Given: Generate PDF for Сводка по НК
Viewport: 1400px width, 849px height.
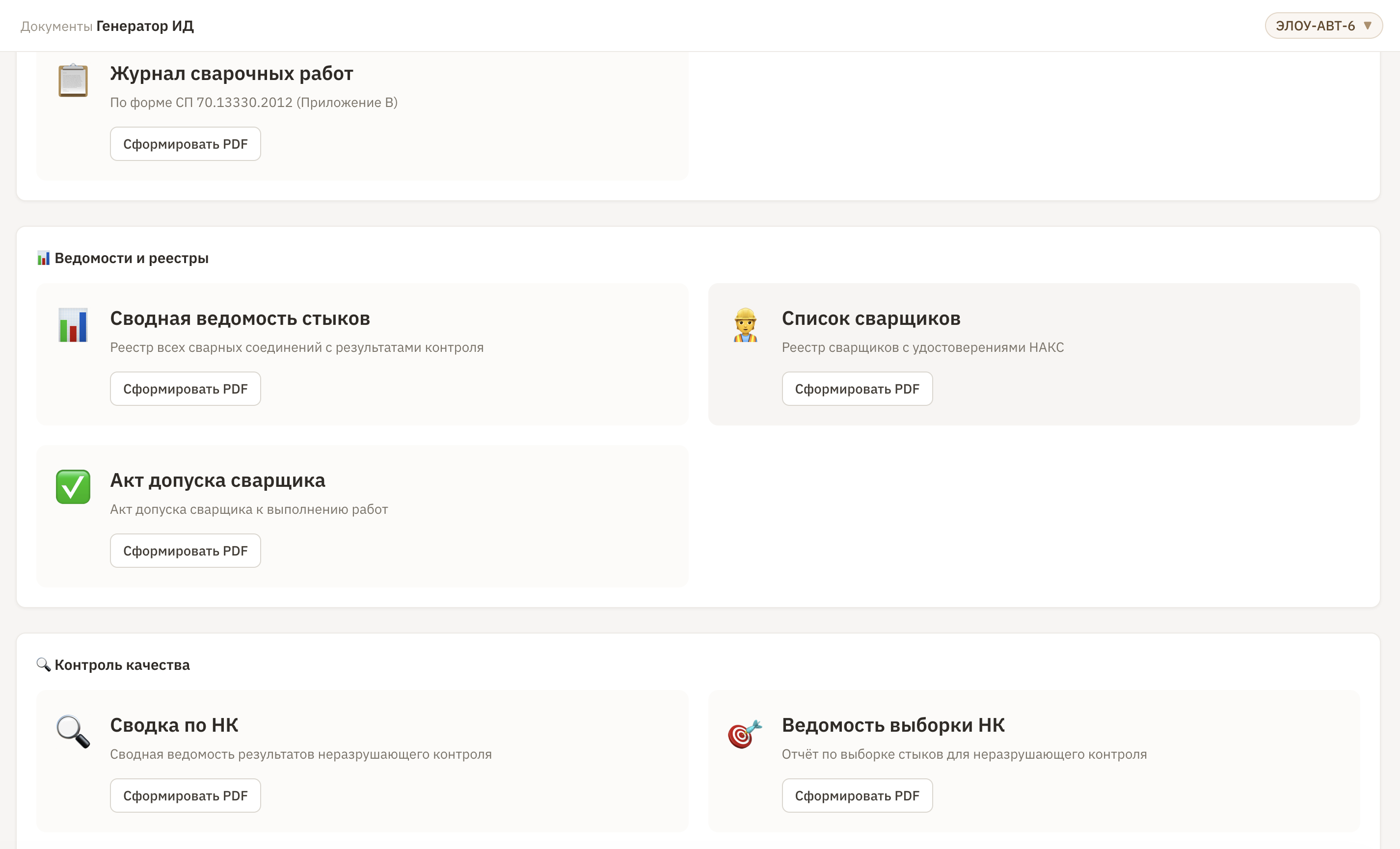Looking at the screenshot, I should click(x=185, y=795).
